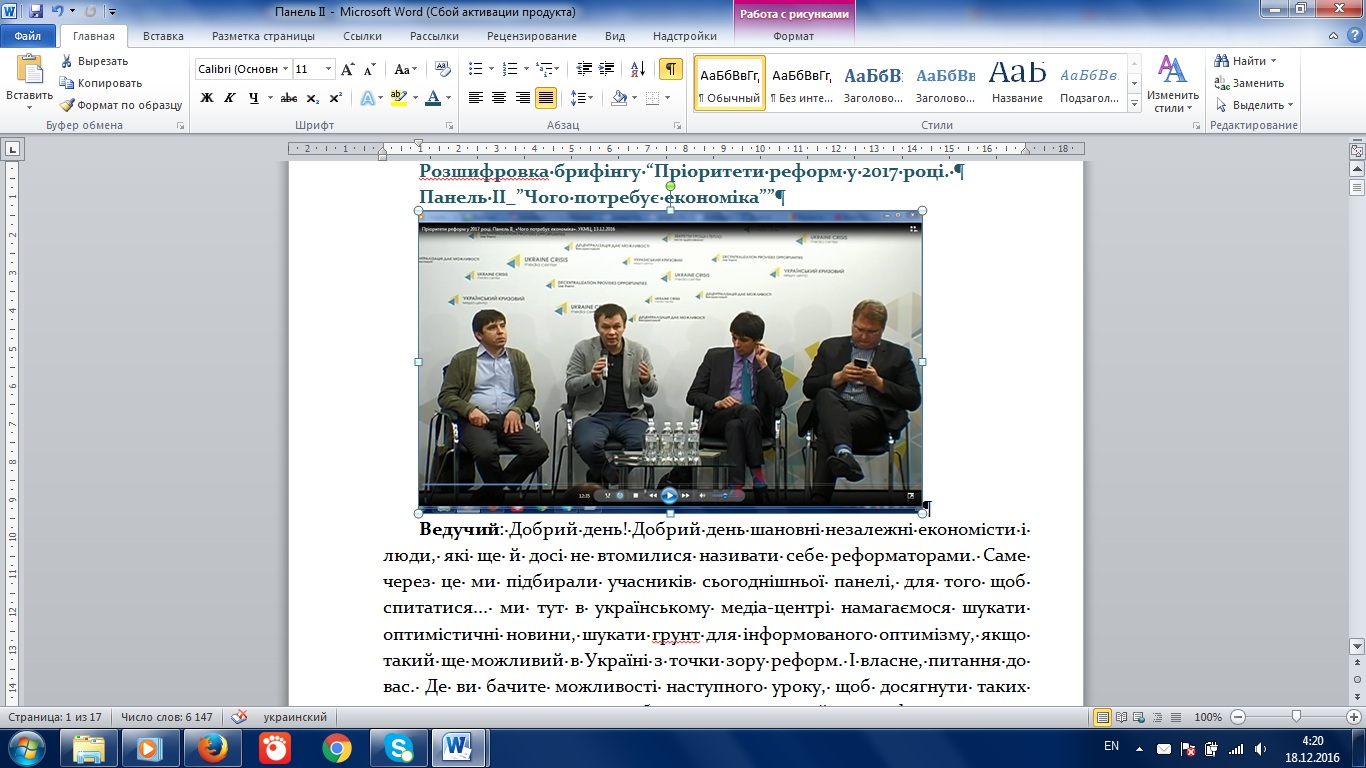Toggle strikethrough formatting

(289, 98)
